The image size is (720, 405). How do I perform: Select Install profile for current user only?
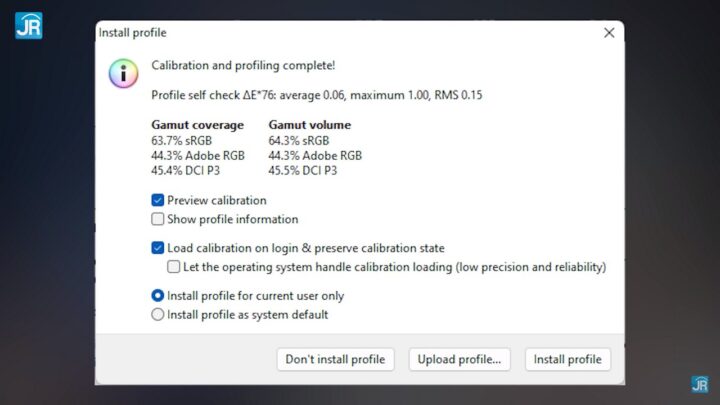click(158, 296)
